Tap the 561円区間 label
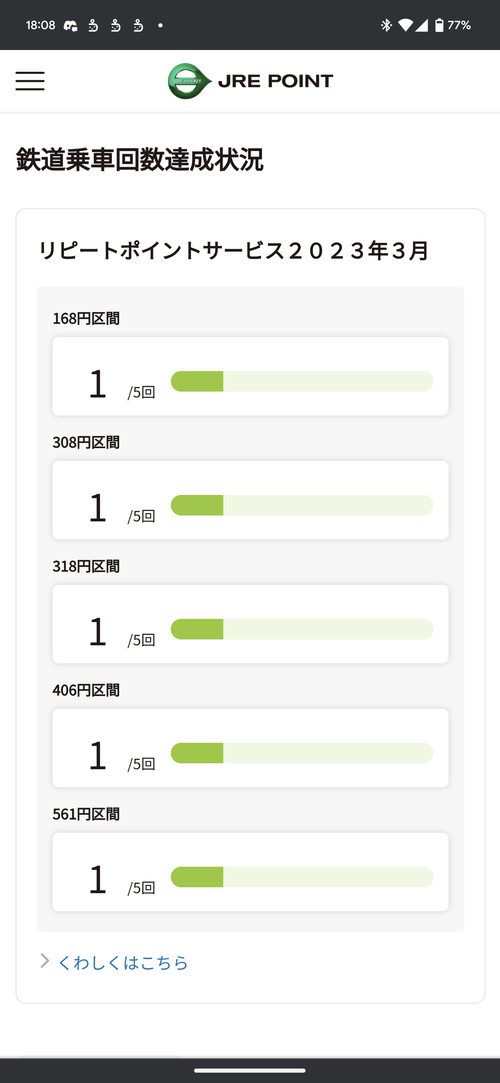The height and width of the screenshot is (1083, 500). tap(86, 814)
